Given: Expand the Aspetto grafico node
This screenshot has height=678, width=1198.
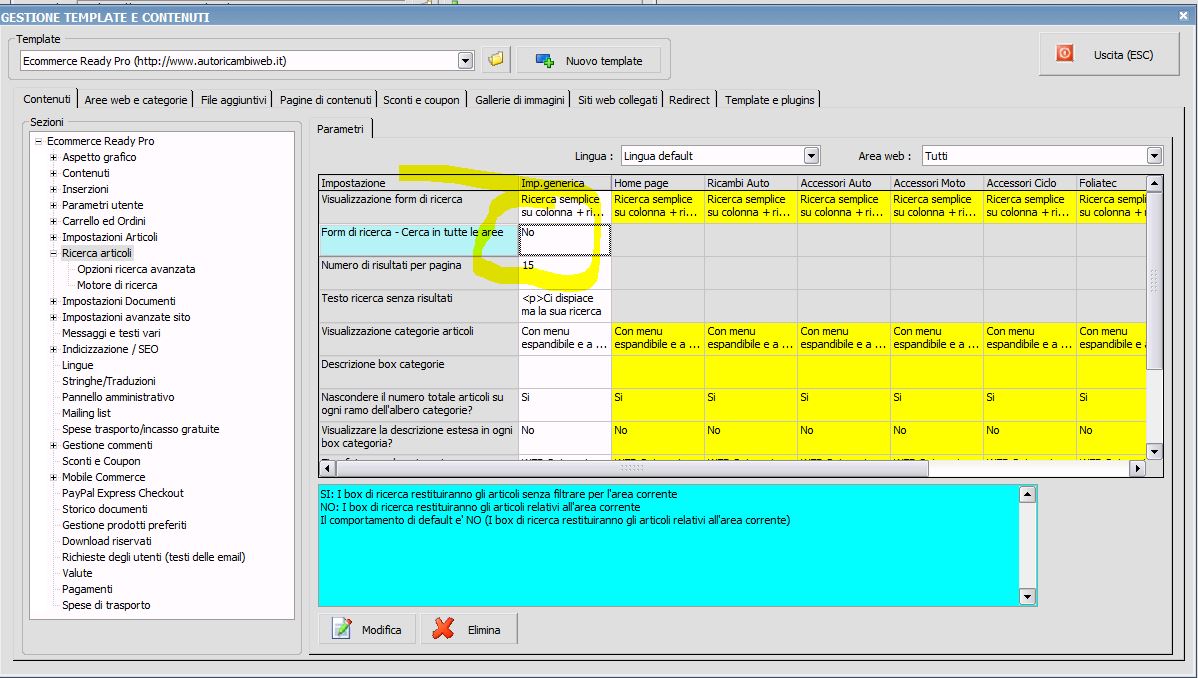Looking at the screenshot, I should coord(53,157).
